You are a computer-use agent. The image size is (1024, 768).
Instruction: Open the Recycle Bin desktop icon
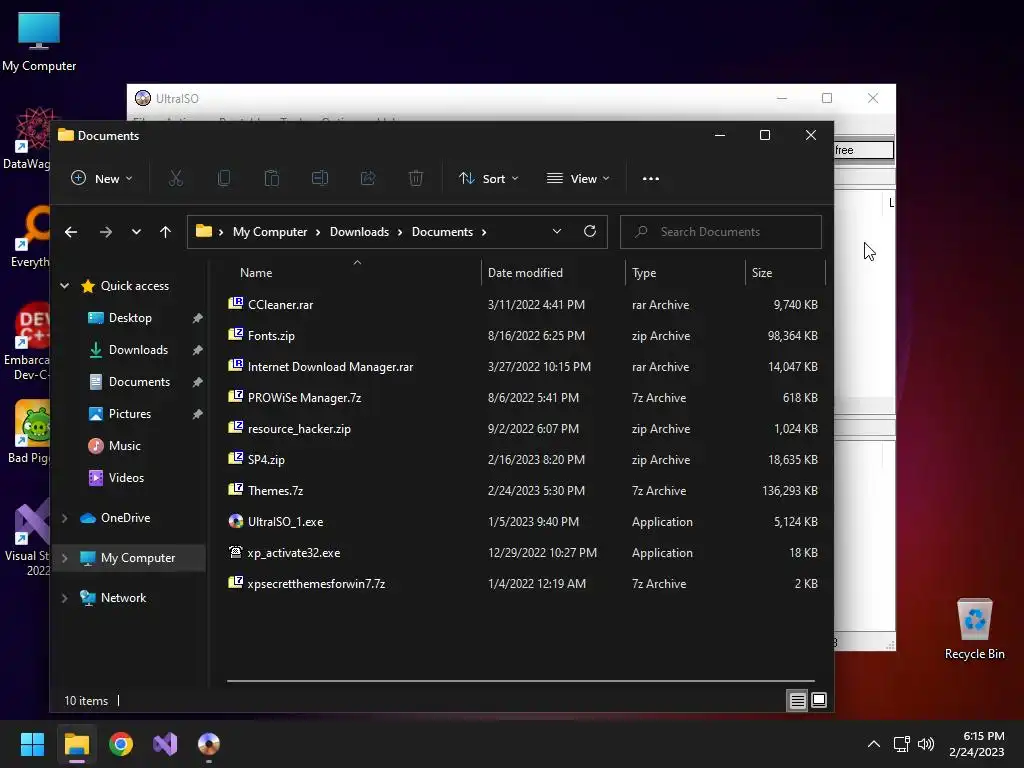coord(974,628)
